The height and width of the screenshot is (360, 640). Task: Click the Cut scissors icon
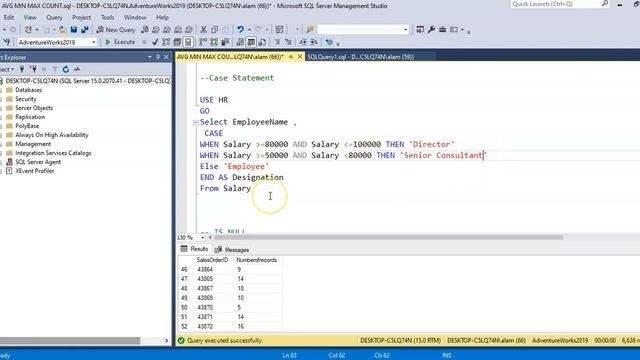(203, 29)
